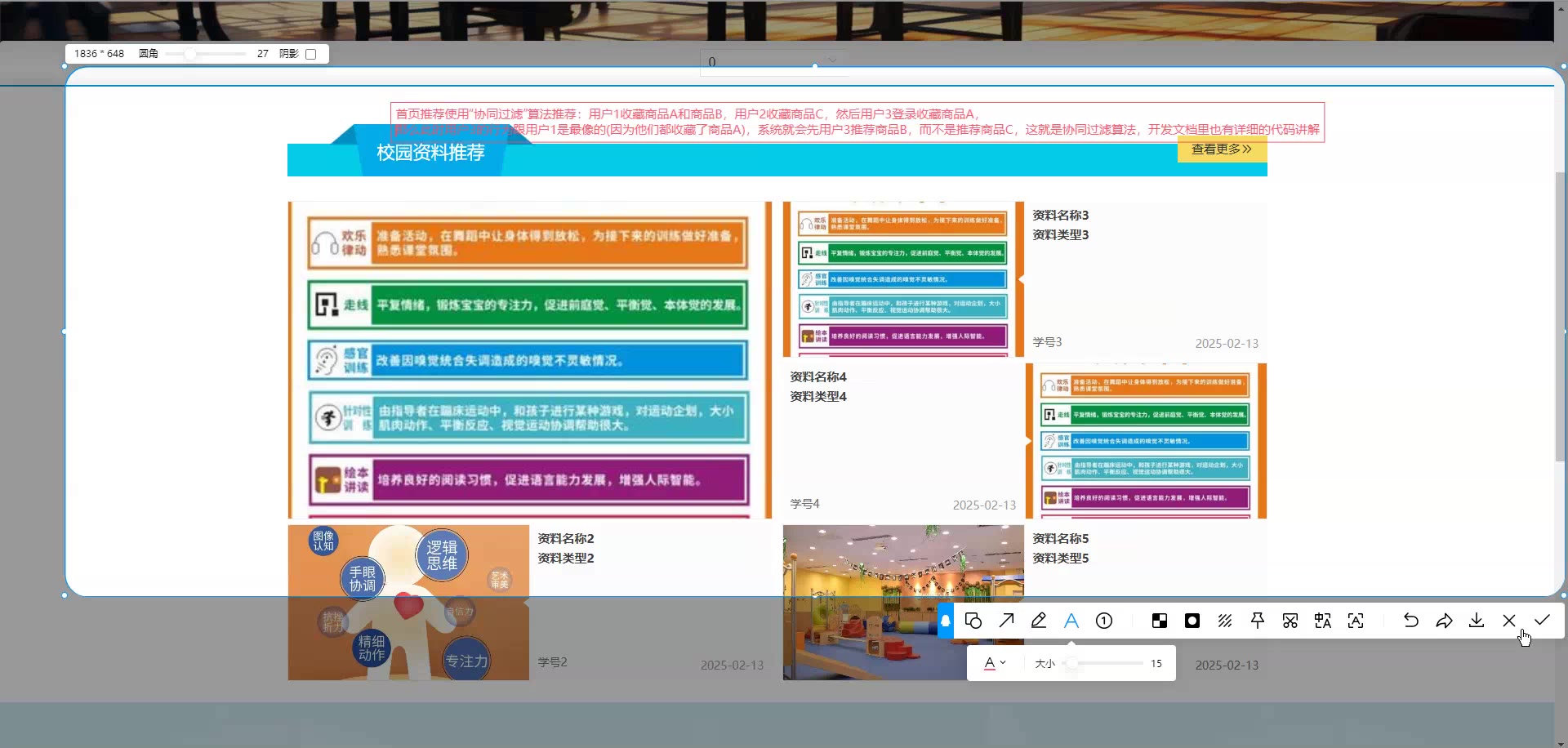The width and height of the screenshot is (1568, 748).
Task: Click the 2025-02-13 date next to 学号4
Action: click(x=984, y=505)
